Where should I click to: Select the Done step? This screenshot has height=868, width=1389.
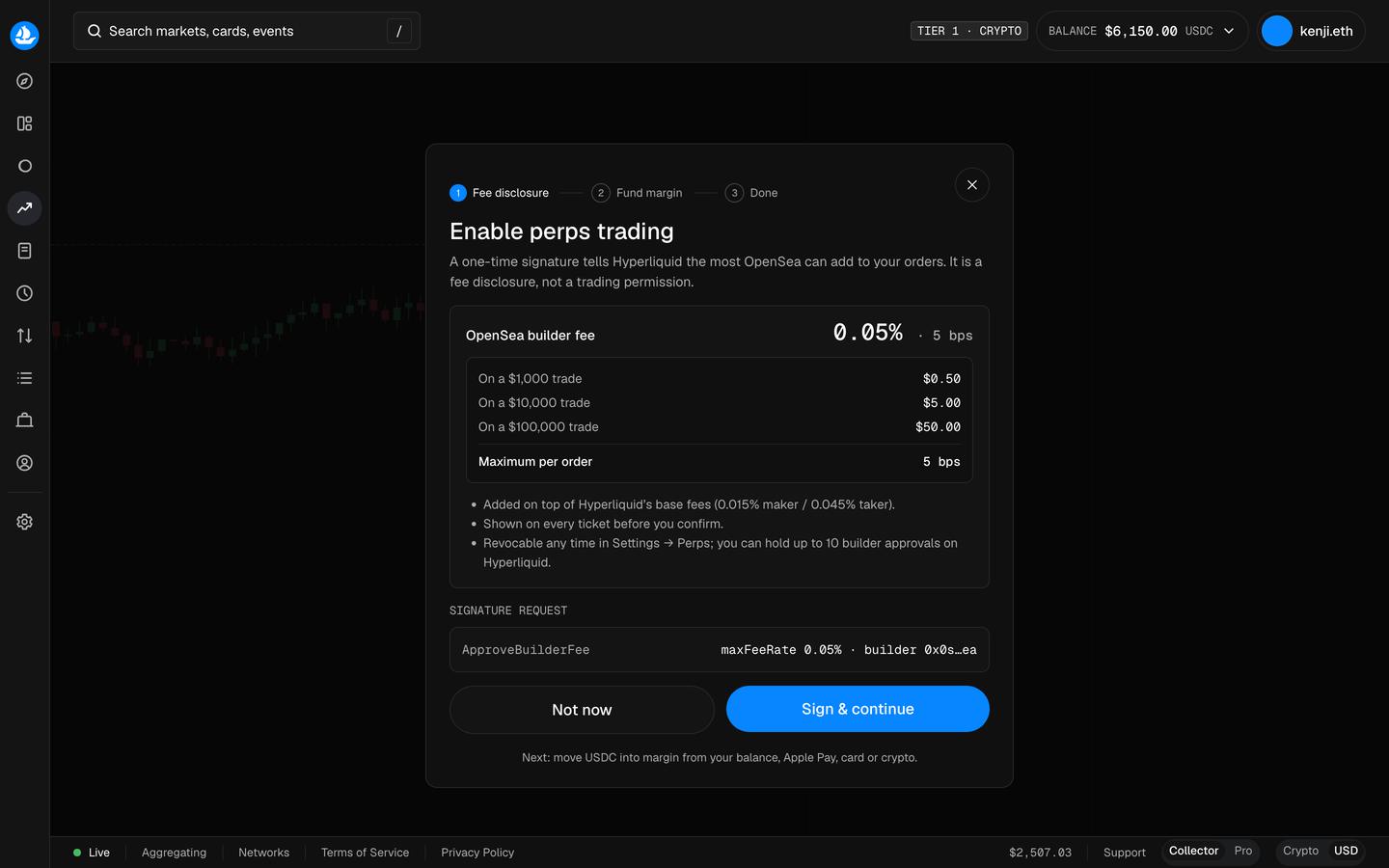pos(751,193)
